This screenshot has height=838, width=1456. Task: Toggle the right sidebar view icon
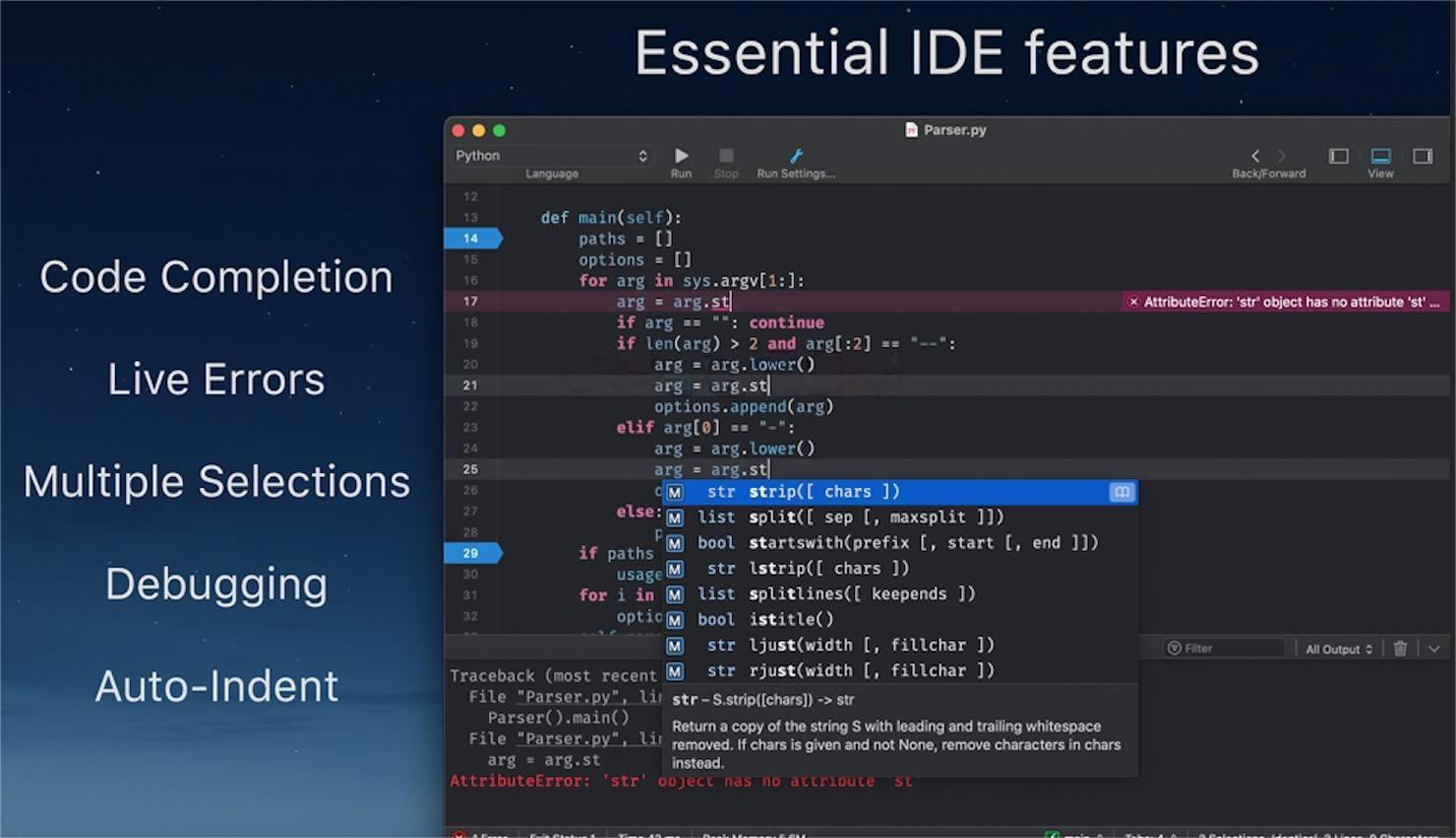click(x=1423, y=155)
